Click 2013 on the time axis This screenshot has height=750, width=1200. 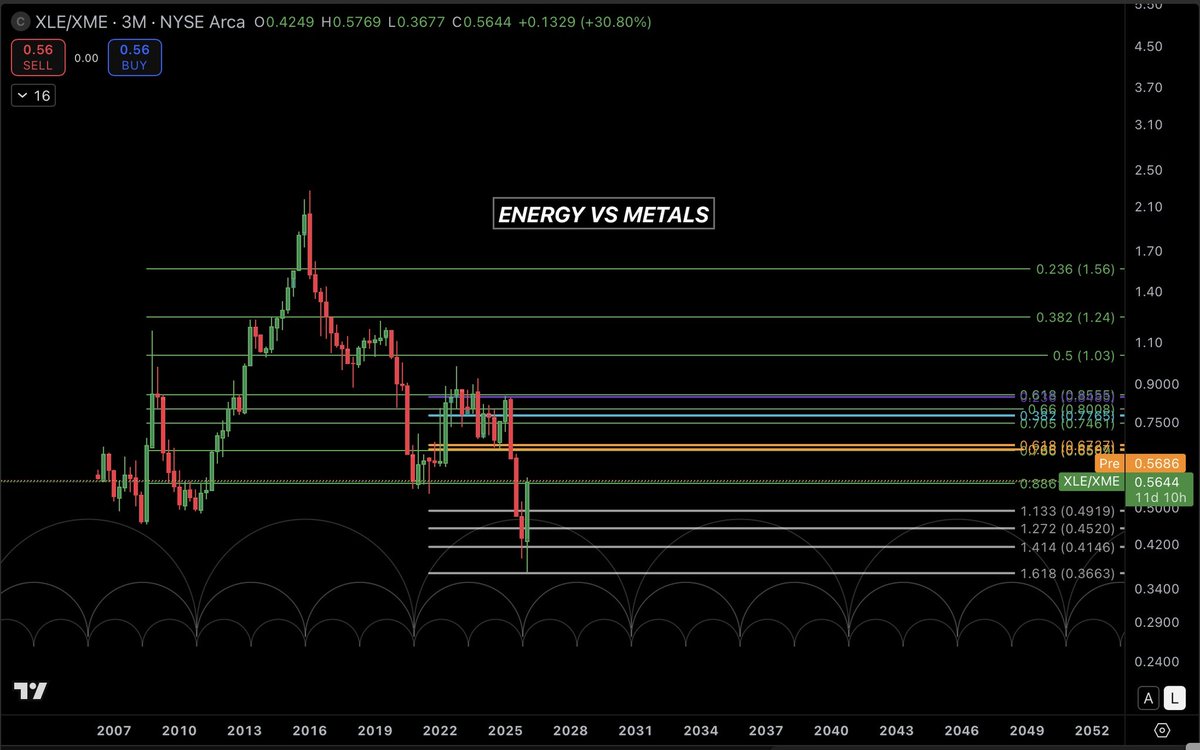(244, 731)
